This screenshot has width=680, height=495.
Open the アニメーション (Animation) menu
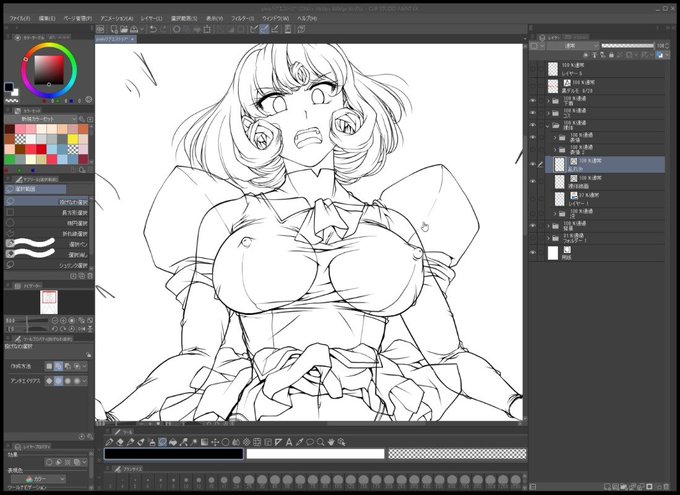(x=117, y=19)
